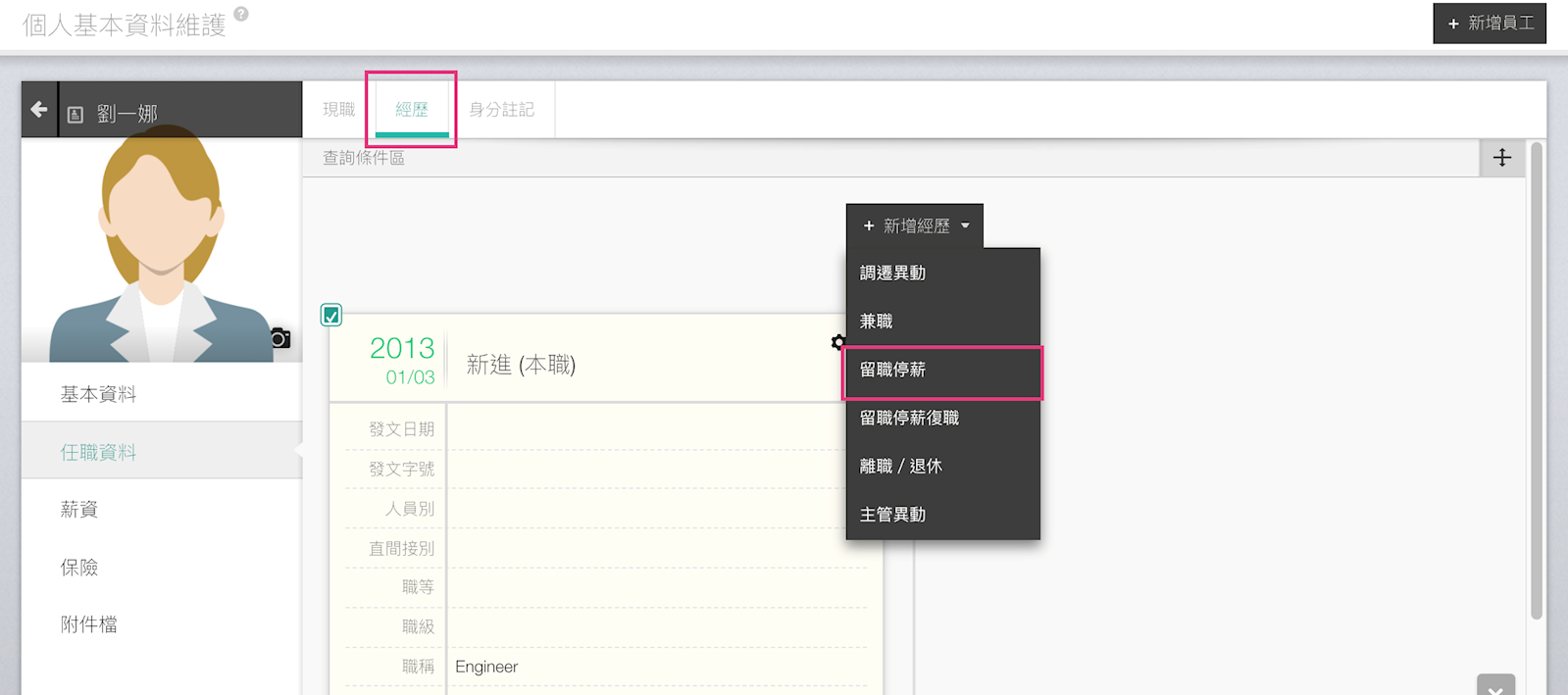Click the employee card icon beside 劉一娜

coord(76,115)
